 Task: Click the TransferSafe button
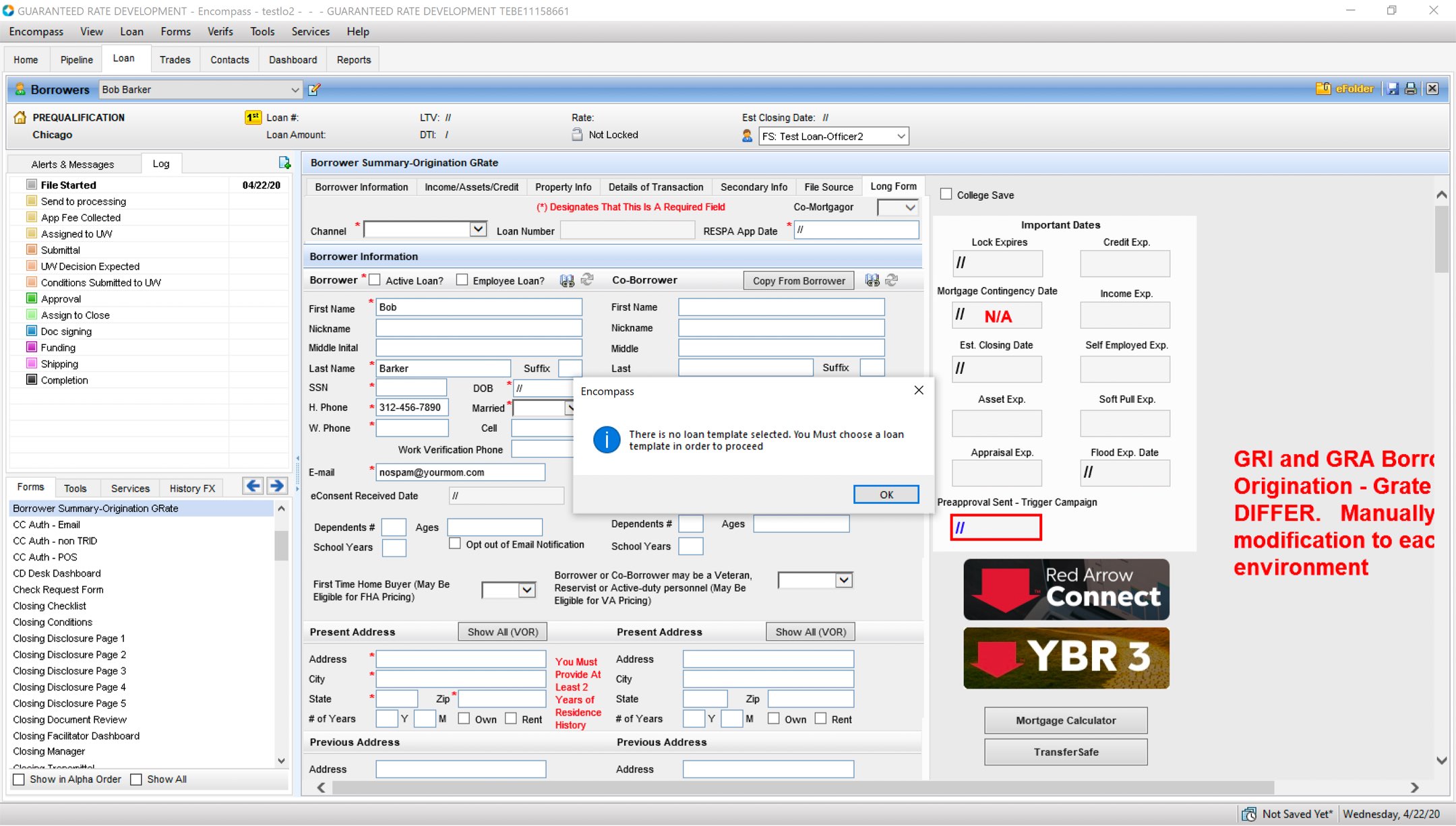1066,752
